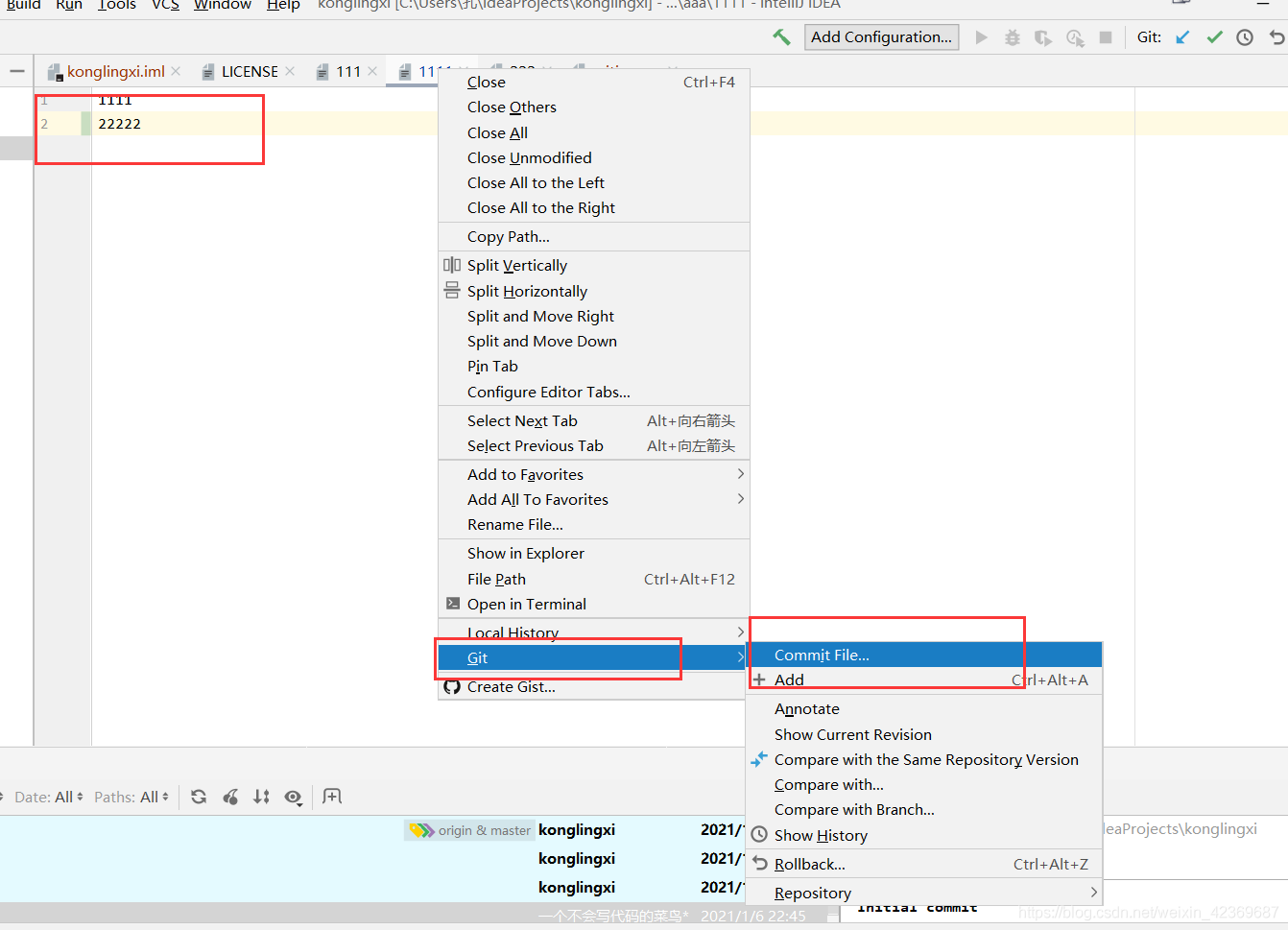Click Run with Coverage icon
Viewport: 1288px width, 930px height.
click(1042, 37)
